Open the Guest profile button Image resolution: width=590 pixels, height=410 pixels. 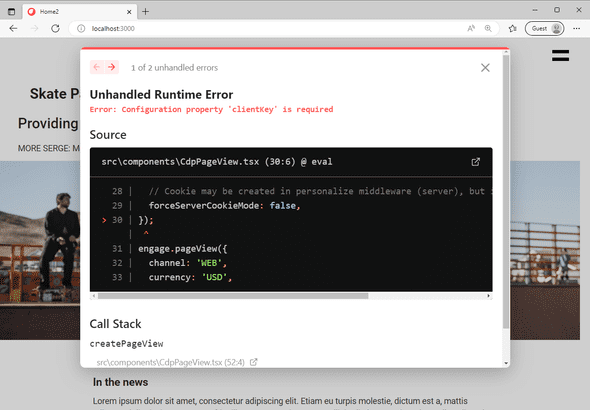point(544,29)
